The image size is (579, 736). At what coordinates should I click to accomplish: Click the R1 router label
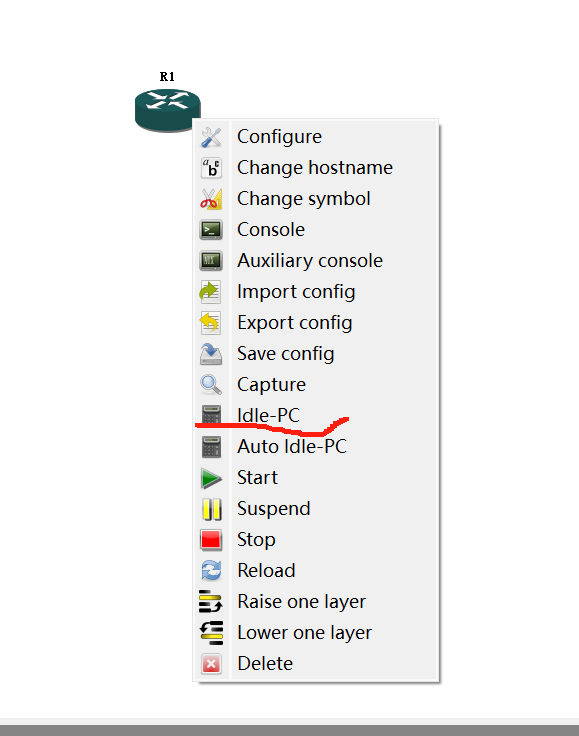[x=167, y=77]
